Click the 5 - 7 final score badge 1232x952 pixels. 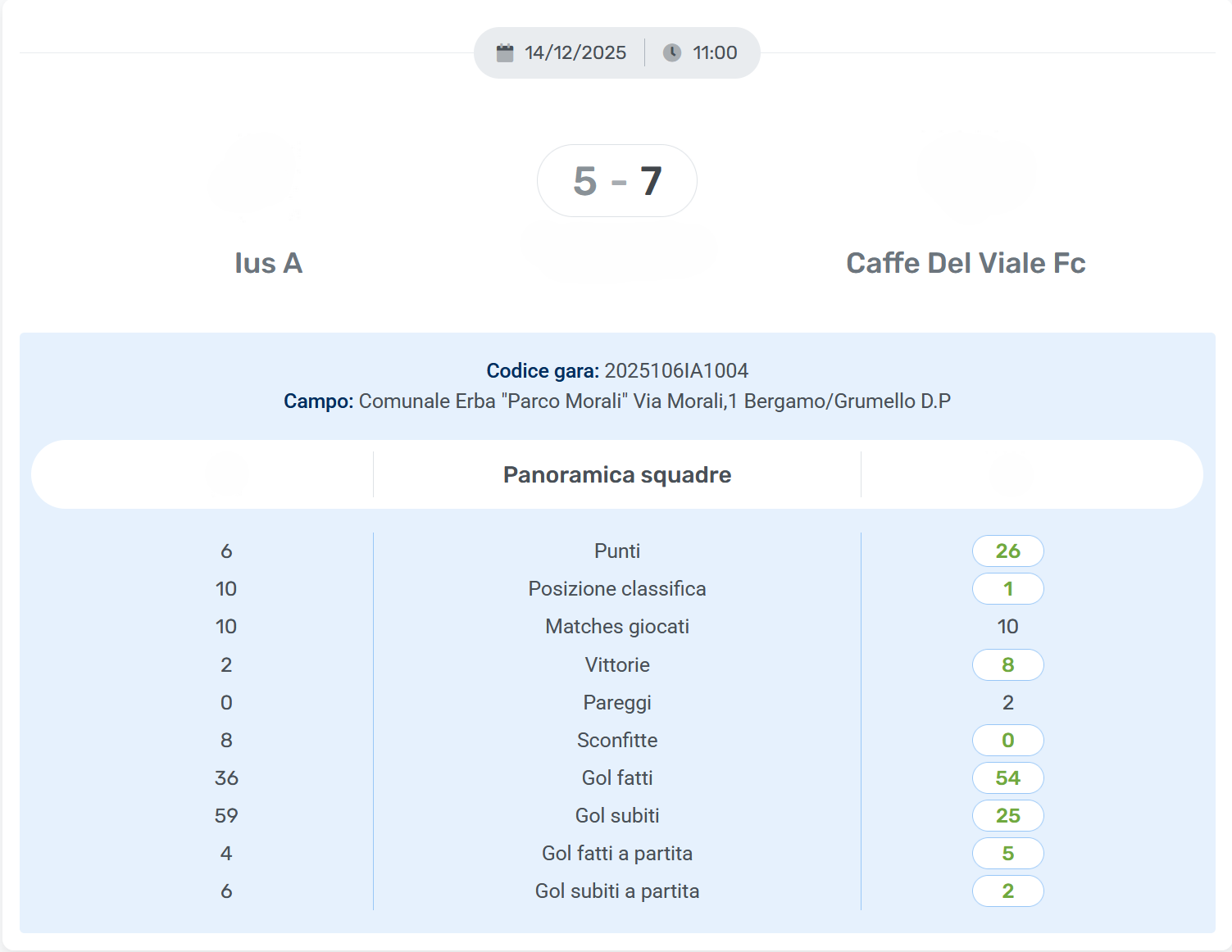[617, 181]
